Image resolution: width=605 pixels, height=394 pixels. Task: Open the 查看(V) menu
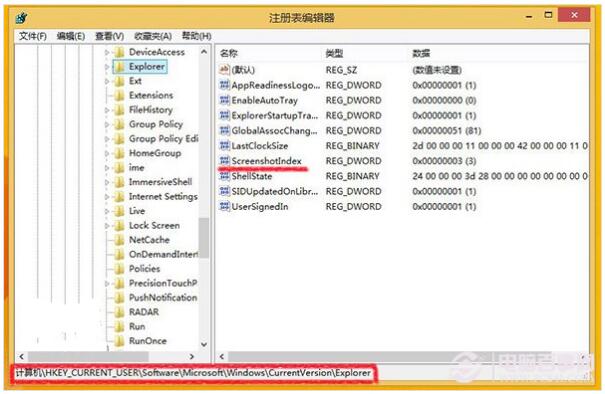pyautogui.click(x=110, y=36)
